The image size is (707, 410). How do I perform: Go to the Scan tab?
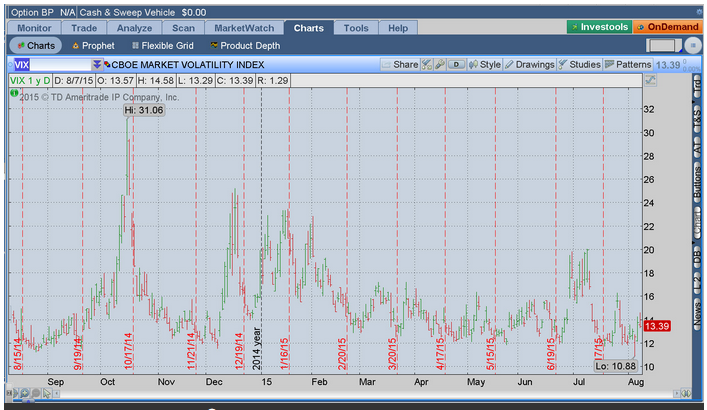pyautogui.click(x=183, y=28)
